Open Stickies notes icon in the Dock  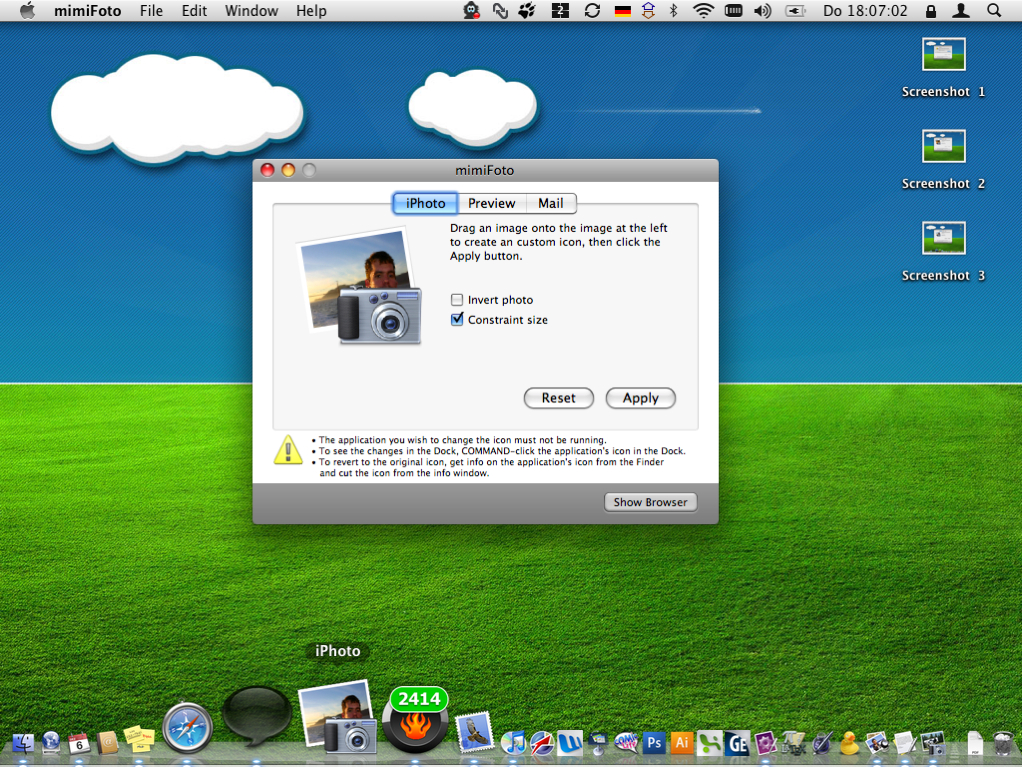point(139,740)
